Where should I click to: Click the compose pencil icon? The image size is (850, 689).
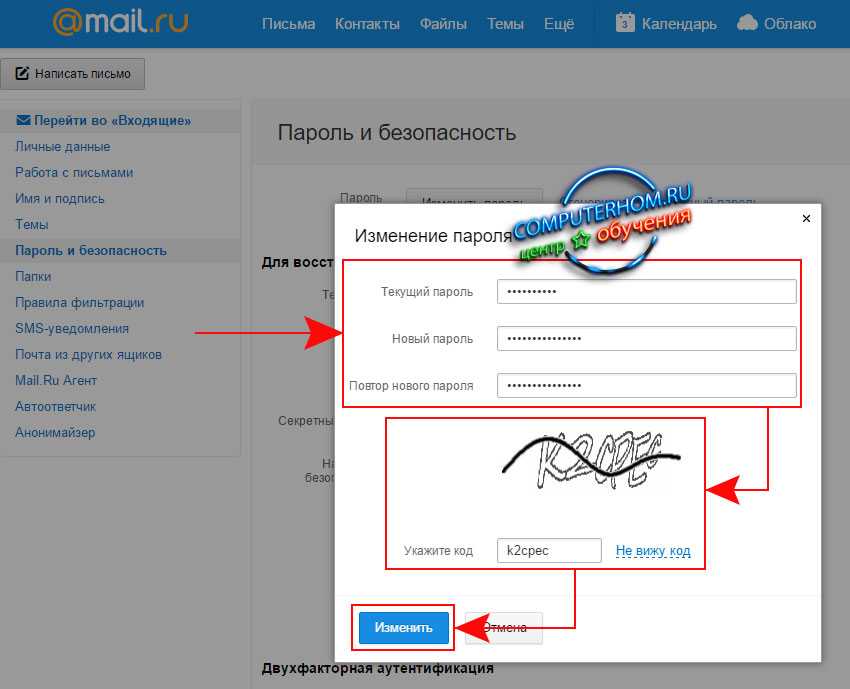(x=22, y=74)
